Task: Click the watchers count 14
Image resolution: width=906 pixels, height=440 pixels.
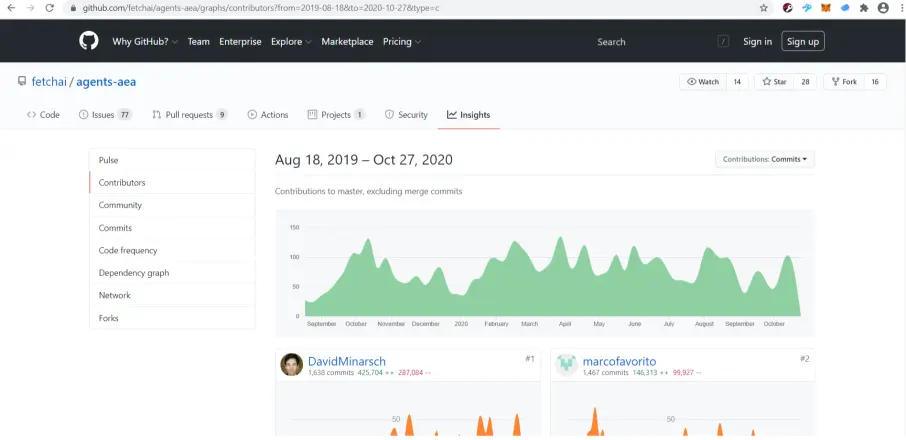Action: coord(737,82)
